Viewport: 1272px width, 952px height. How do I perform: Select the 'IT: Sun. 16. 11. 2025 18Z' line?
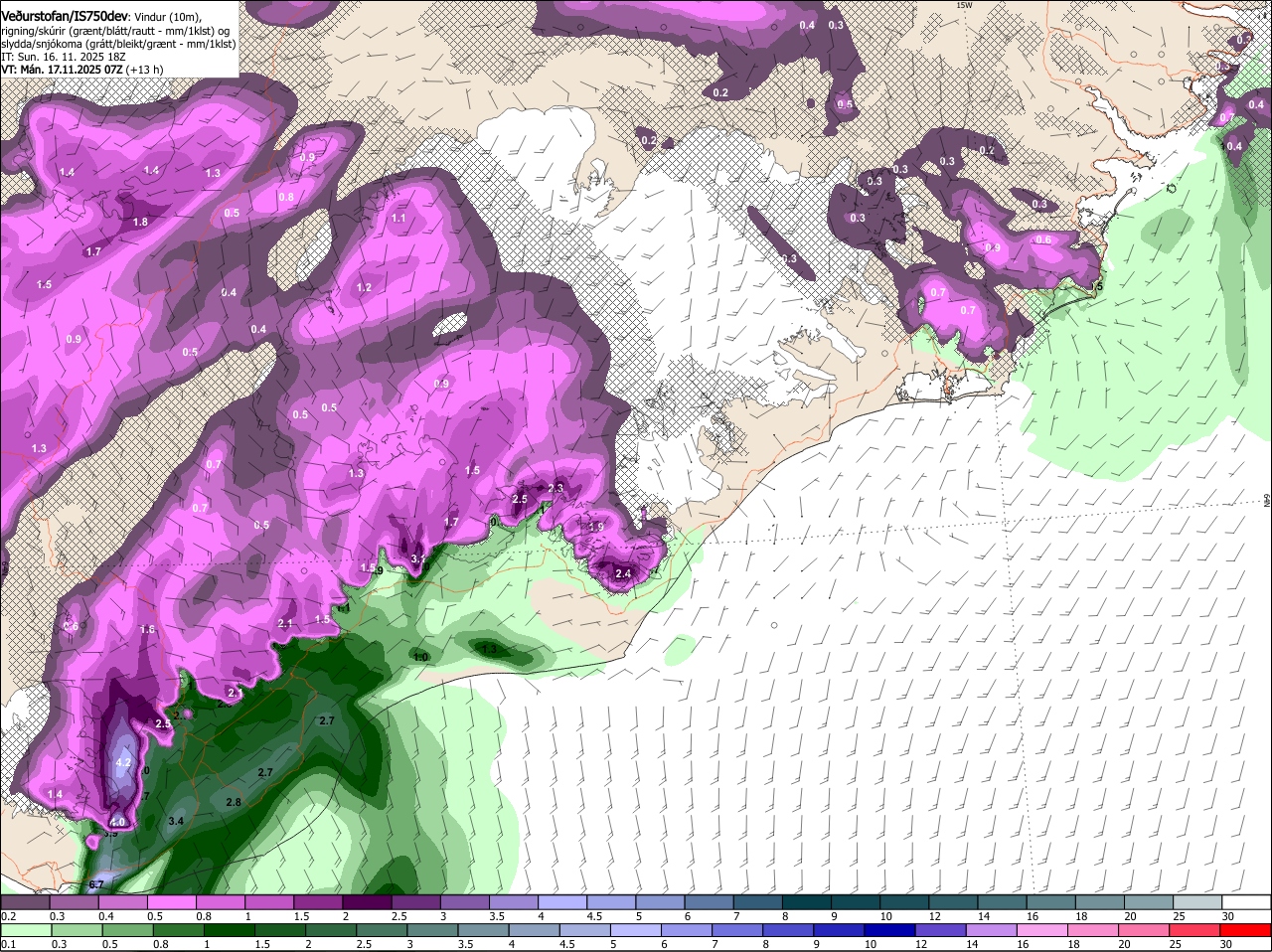pyautogui.click(x=63, y=57)
